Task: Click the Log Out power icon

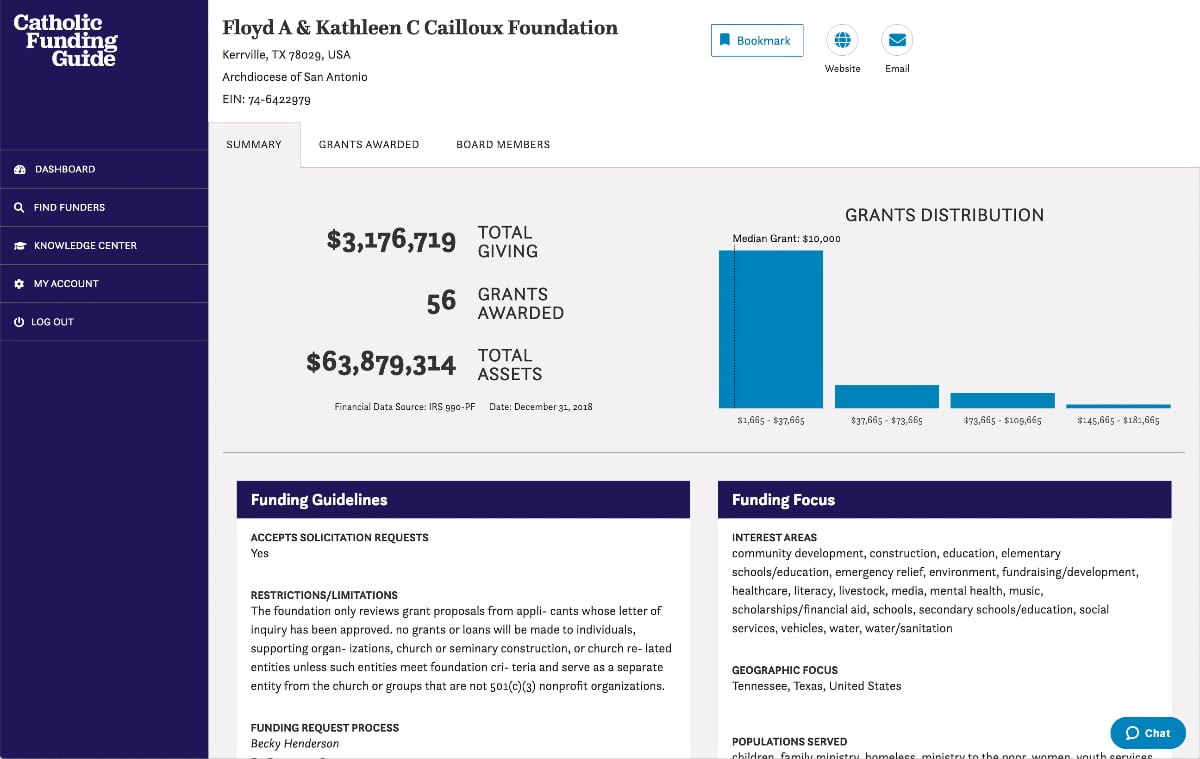Action: [19, 322]
